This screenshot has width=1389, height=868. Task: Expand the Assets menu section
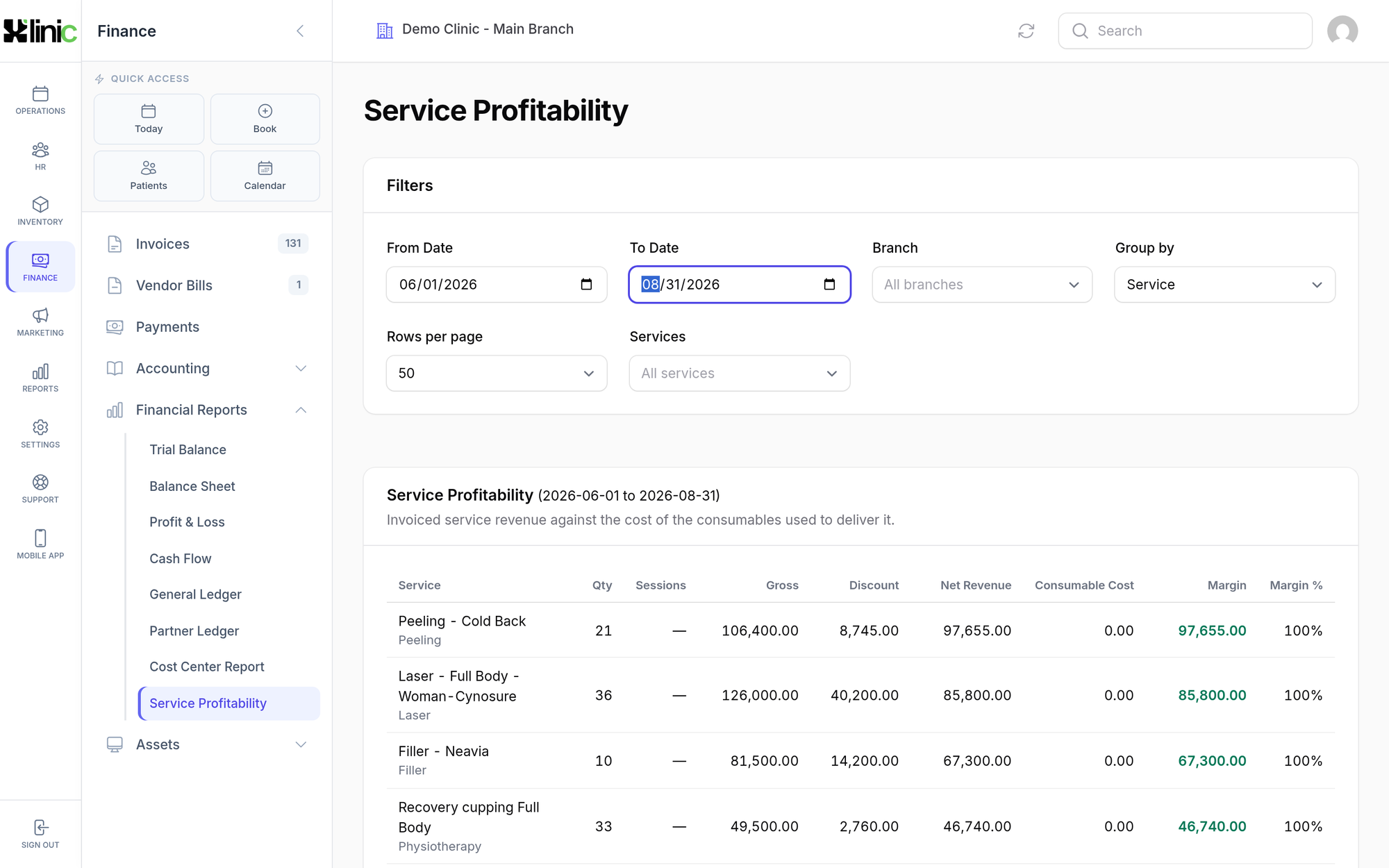tap(207, 744)
